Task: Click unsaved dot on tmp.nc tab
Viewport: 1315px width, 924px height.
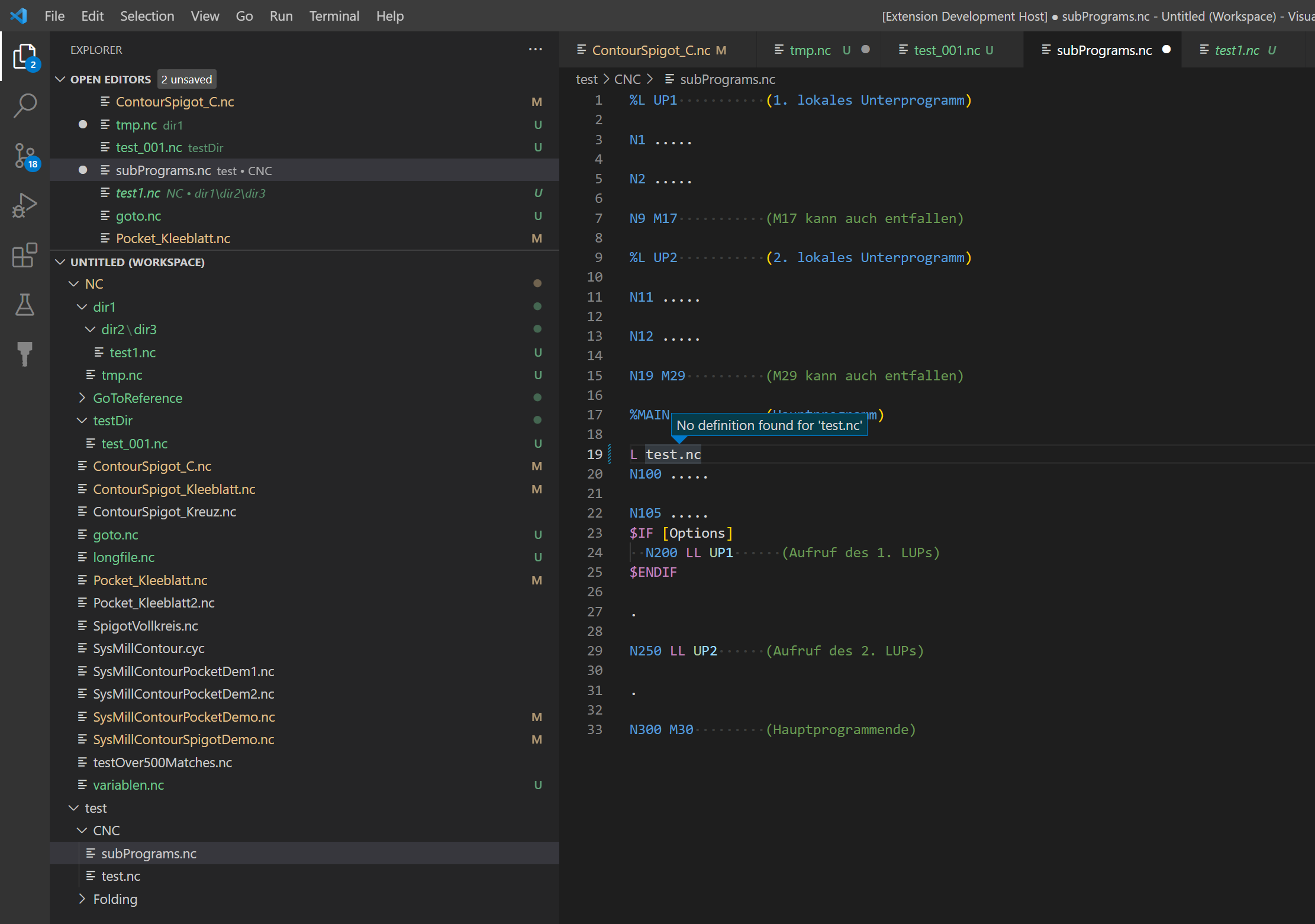Action: pyautogui.click(x=865, y=50)
